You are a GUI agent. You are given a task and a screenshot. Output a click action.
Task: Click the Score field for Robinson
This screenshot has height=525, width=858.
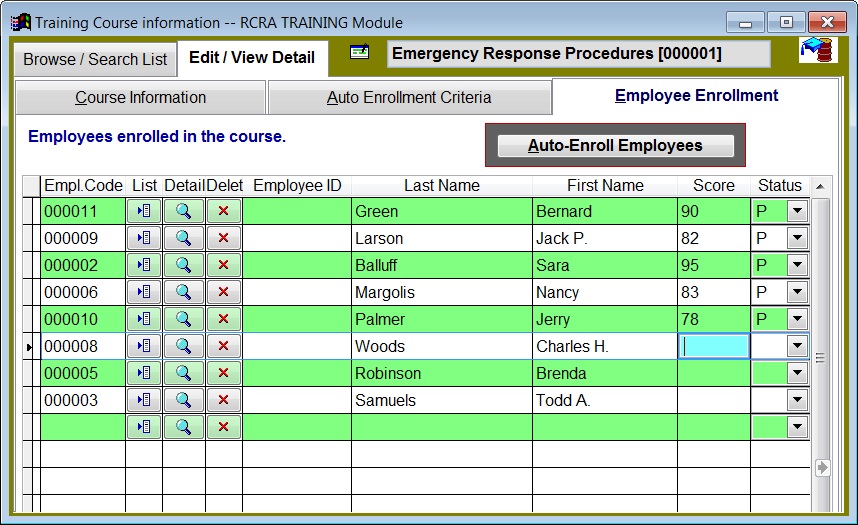coord(714,373)
